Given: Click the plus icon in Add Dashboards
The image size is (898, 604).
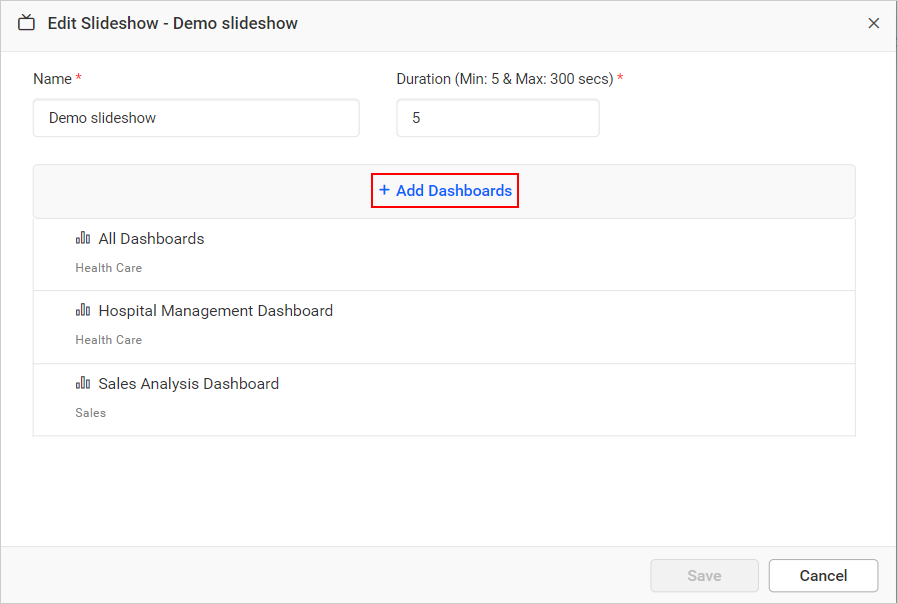Looking at the screenshot, I should coord(382,190).
